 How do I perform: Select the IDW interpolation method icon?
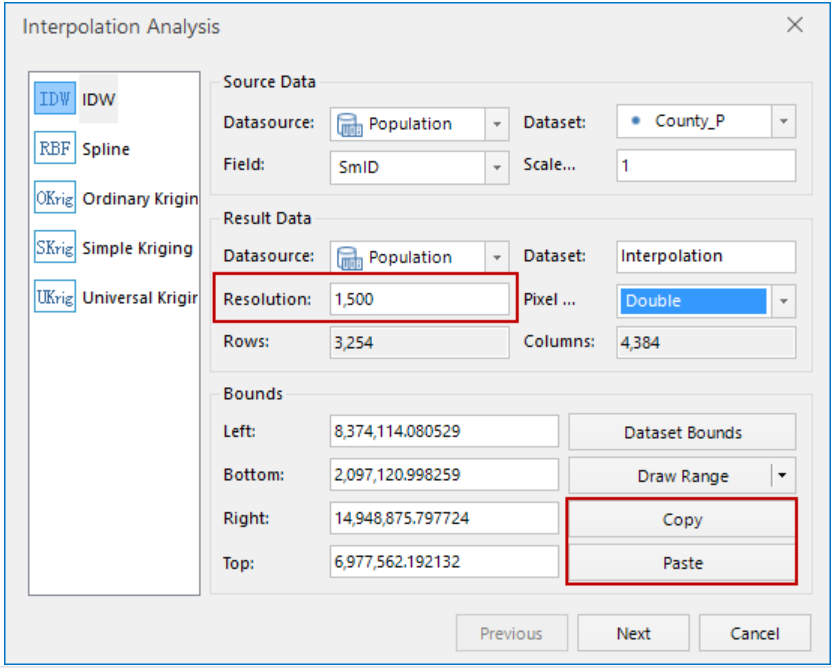54,99
